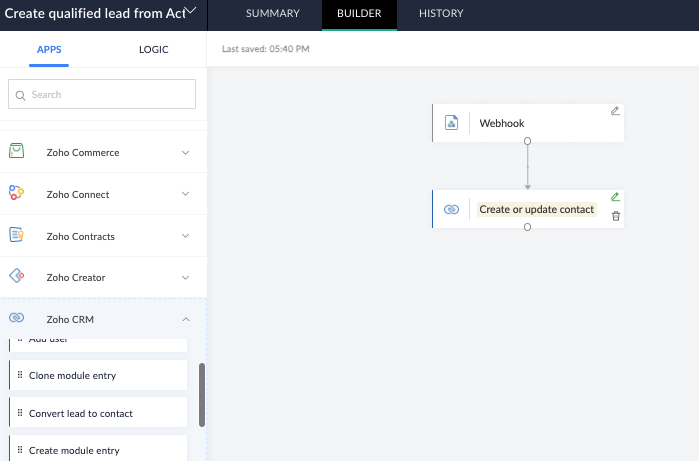Image resolution: width=699 pixels, height=461 pixels.
Task: Select the Create or update contact node
Action: coord(528,209)
